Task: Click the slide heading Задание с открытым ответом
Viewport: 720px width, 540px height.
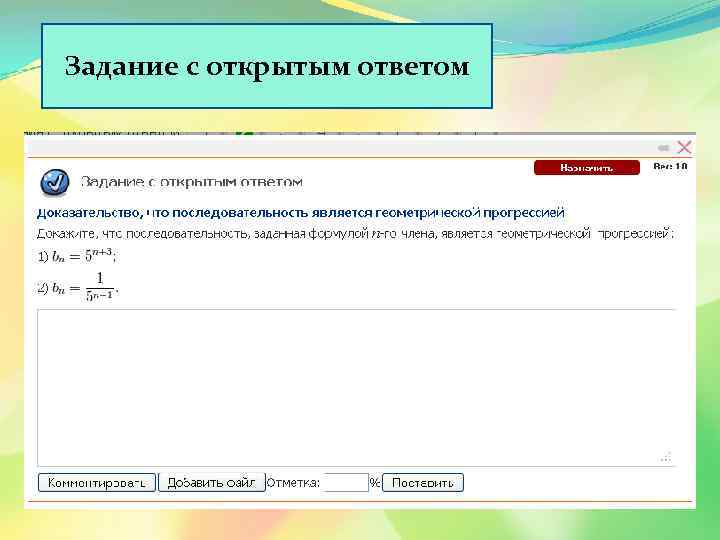Action: click(x=267, y=67)
